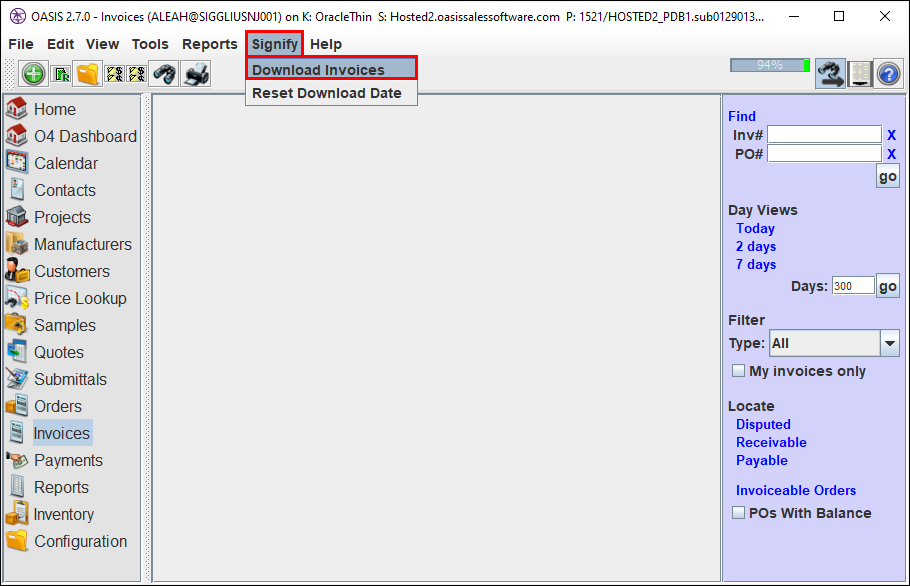Open the blue question-mark help icon
Viewport: 910px width, 586px height.
pos(889,74)
